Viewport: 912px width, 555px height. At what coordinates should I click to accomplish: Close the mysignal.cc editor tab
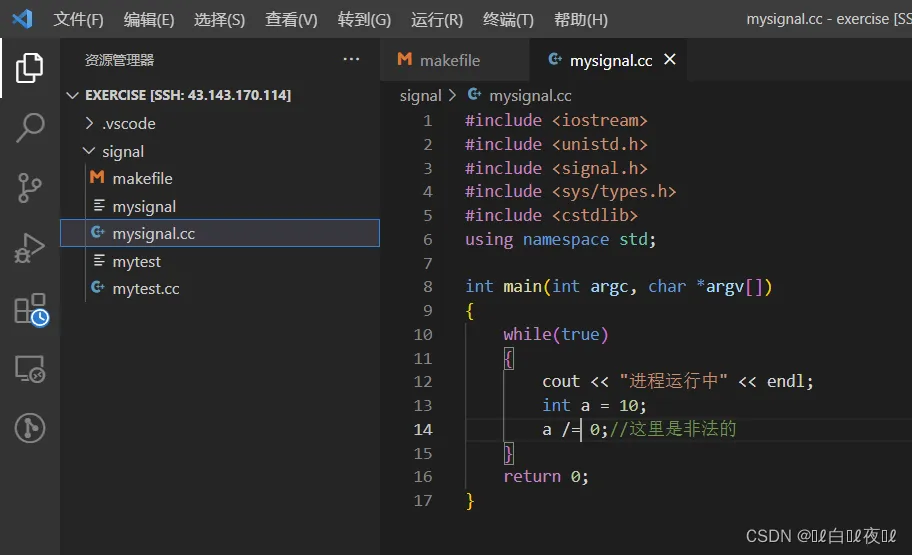[670, 60]
